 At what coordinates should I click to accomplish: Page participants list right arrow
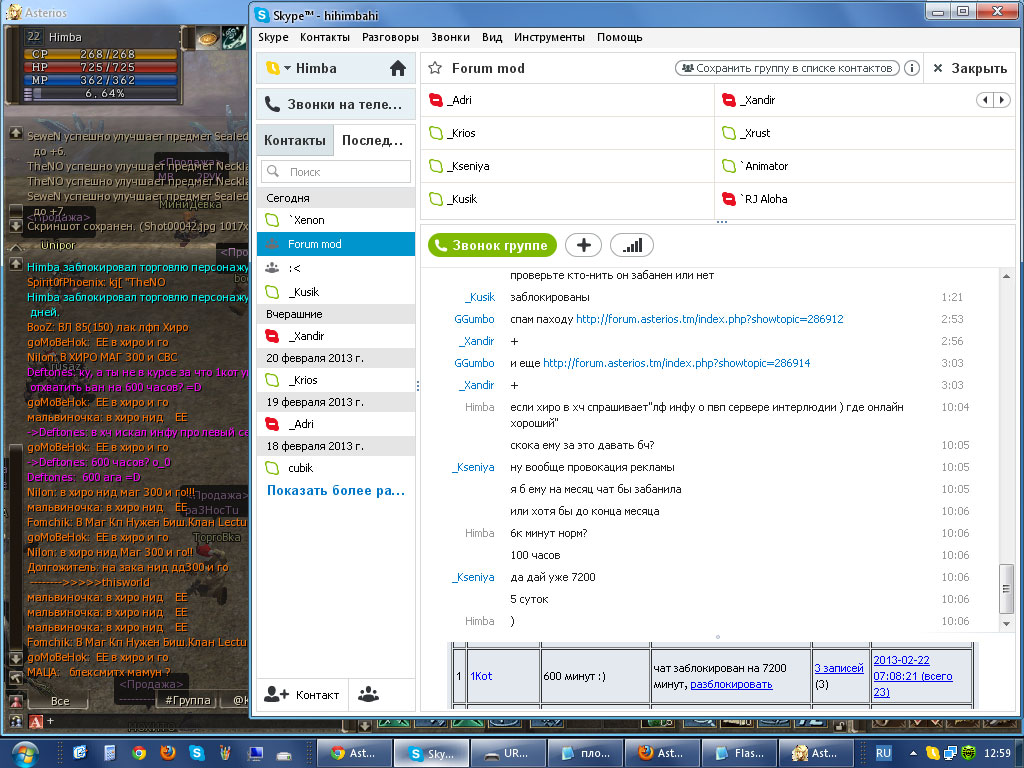[x=1002, y=100]
